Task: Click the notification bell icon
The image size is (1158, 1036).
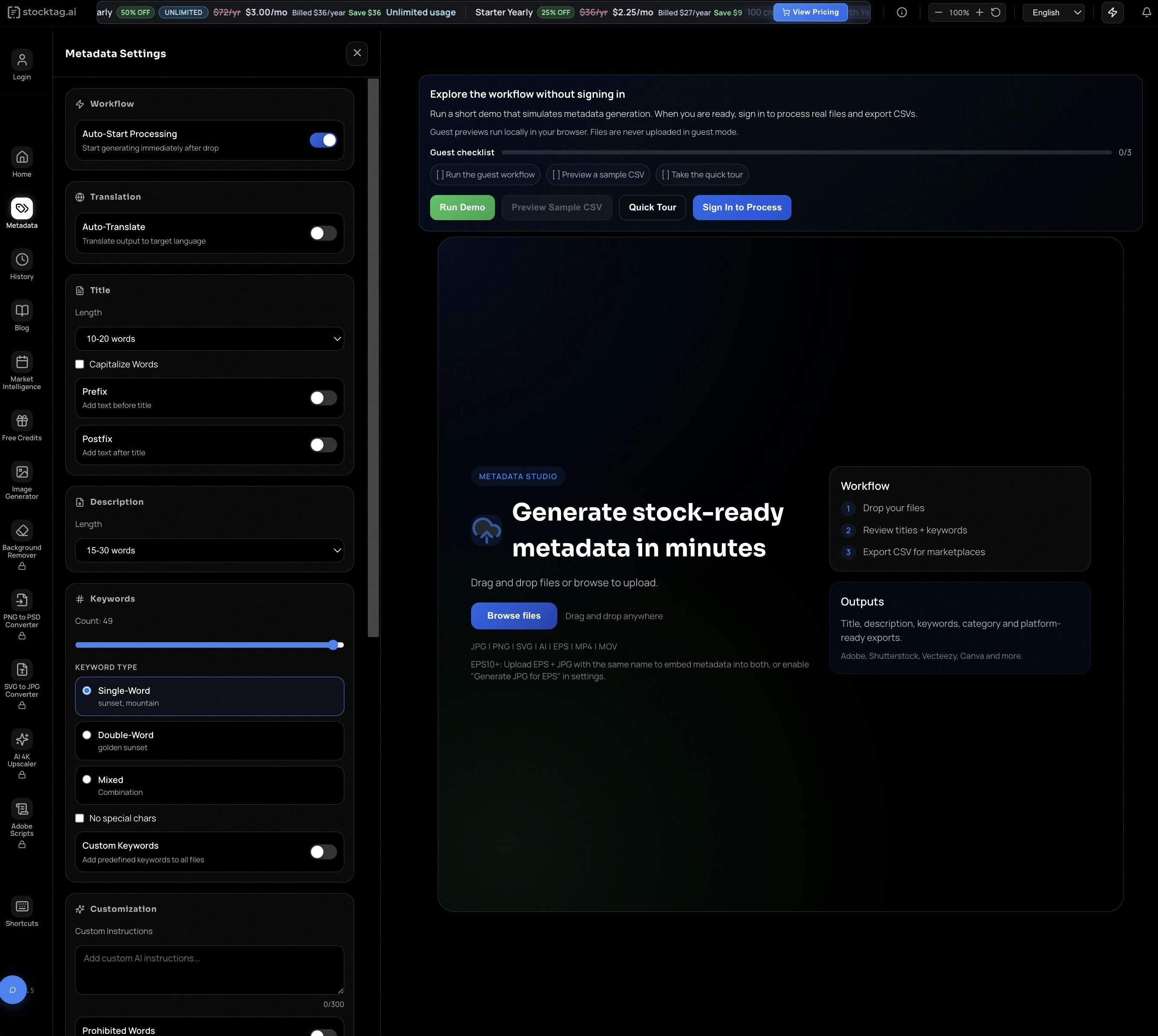Action: 1146,12
